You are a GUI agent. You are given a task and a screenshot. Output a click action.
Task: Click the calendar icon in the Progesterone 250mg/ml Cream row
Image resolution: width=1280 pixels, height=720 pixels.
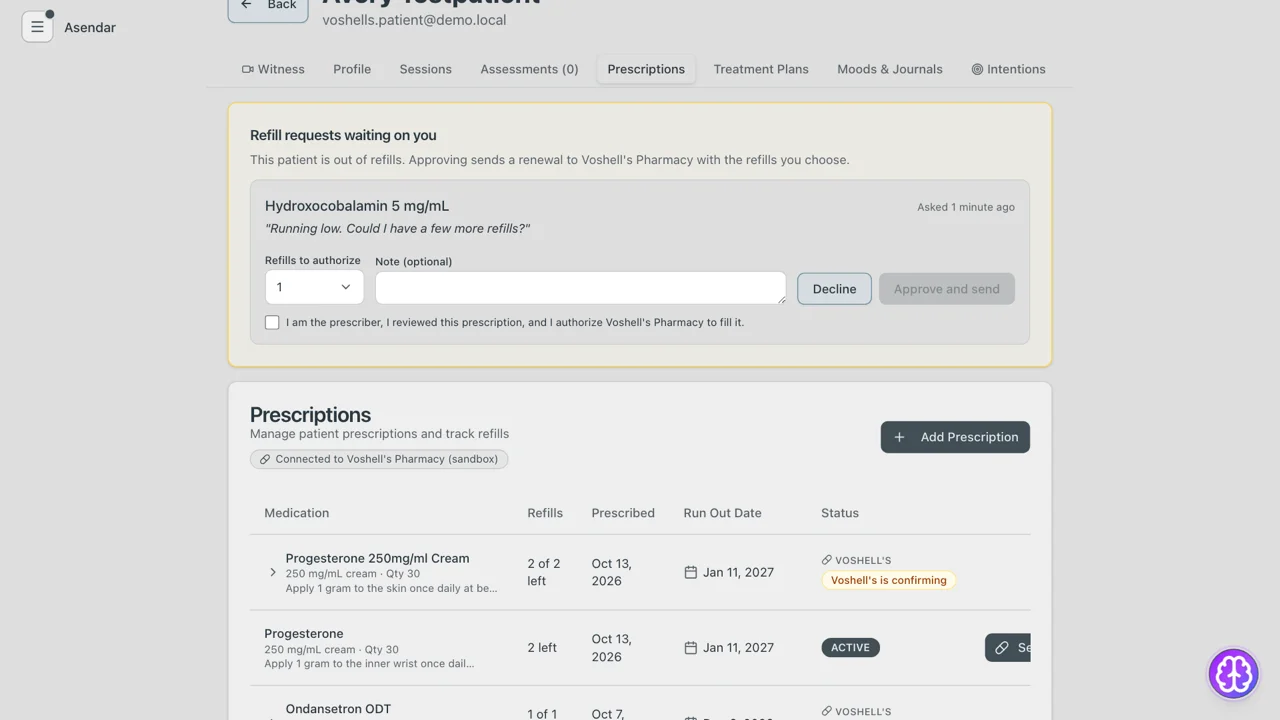coord(690,572)
